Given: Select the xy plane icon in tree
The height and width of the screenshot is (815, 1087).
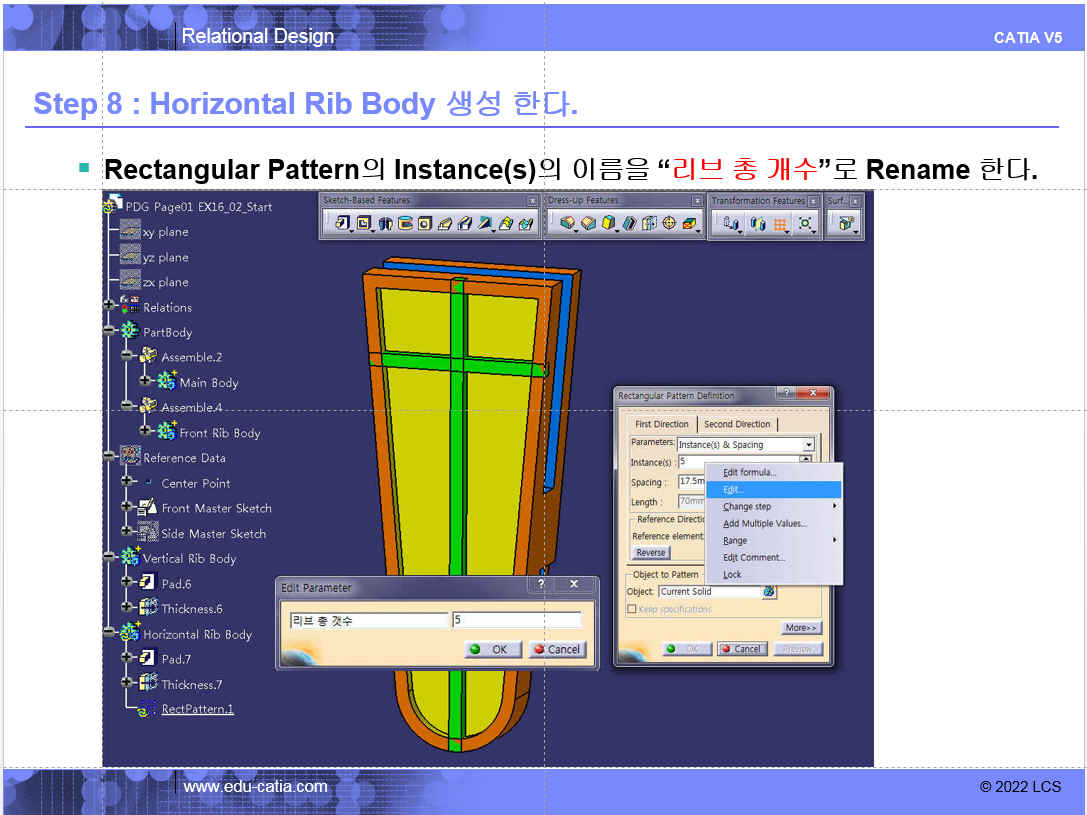Looking at the screenshot, I should tap(130, 231).
